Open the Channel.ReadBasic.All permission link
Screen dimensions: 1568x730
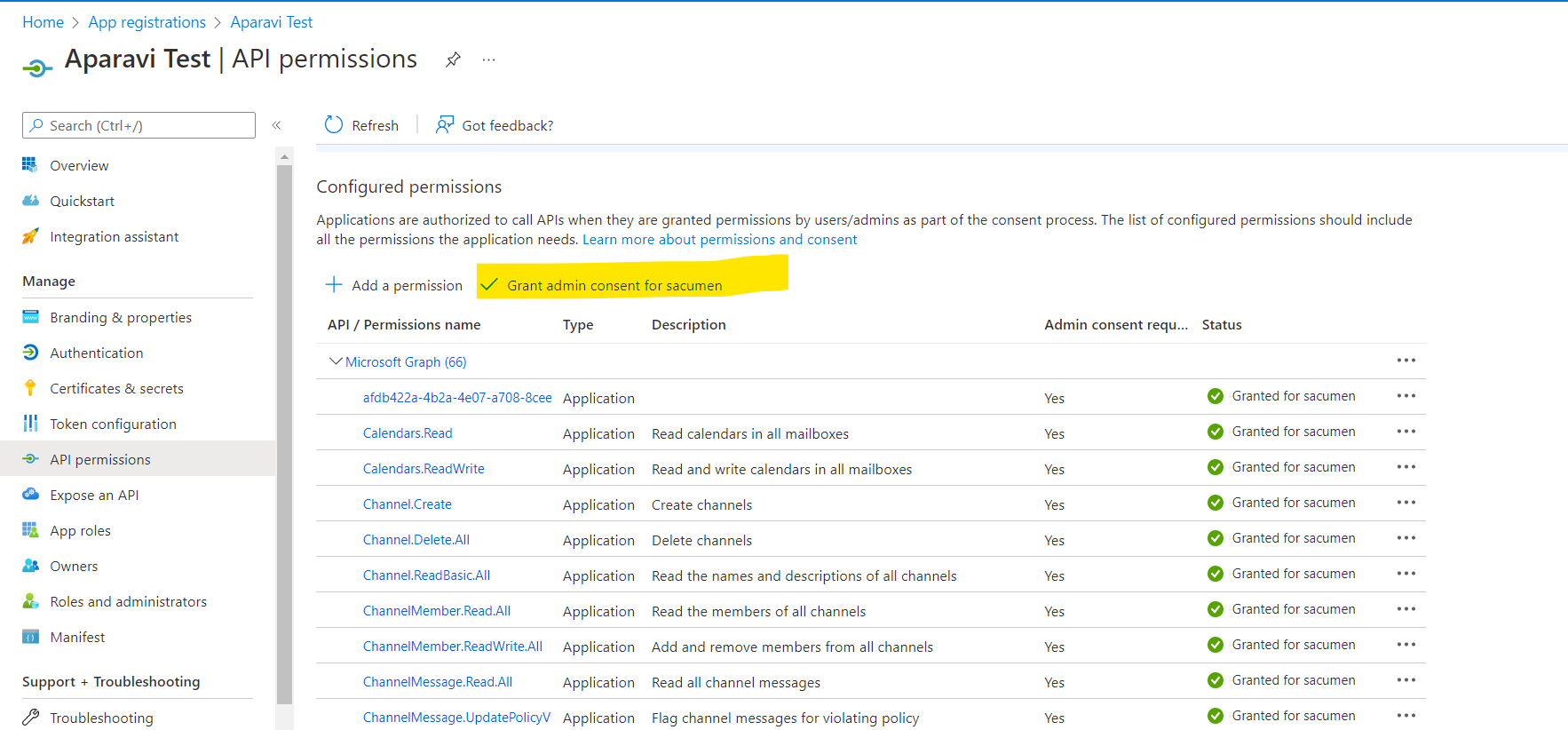coord(426,575)
